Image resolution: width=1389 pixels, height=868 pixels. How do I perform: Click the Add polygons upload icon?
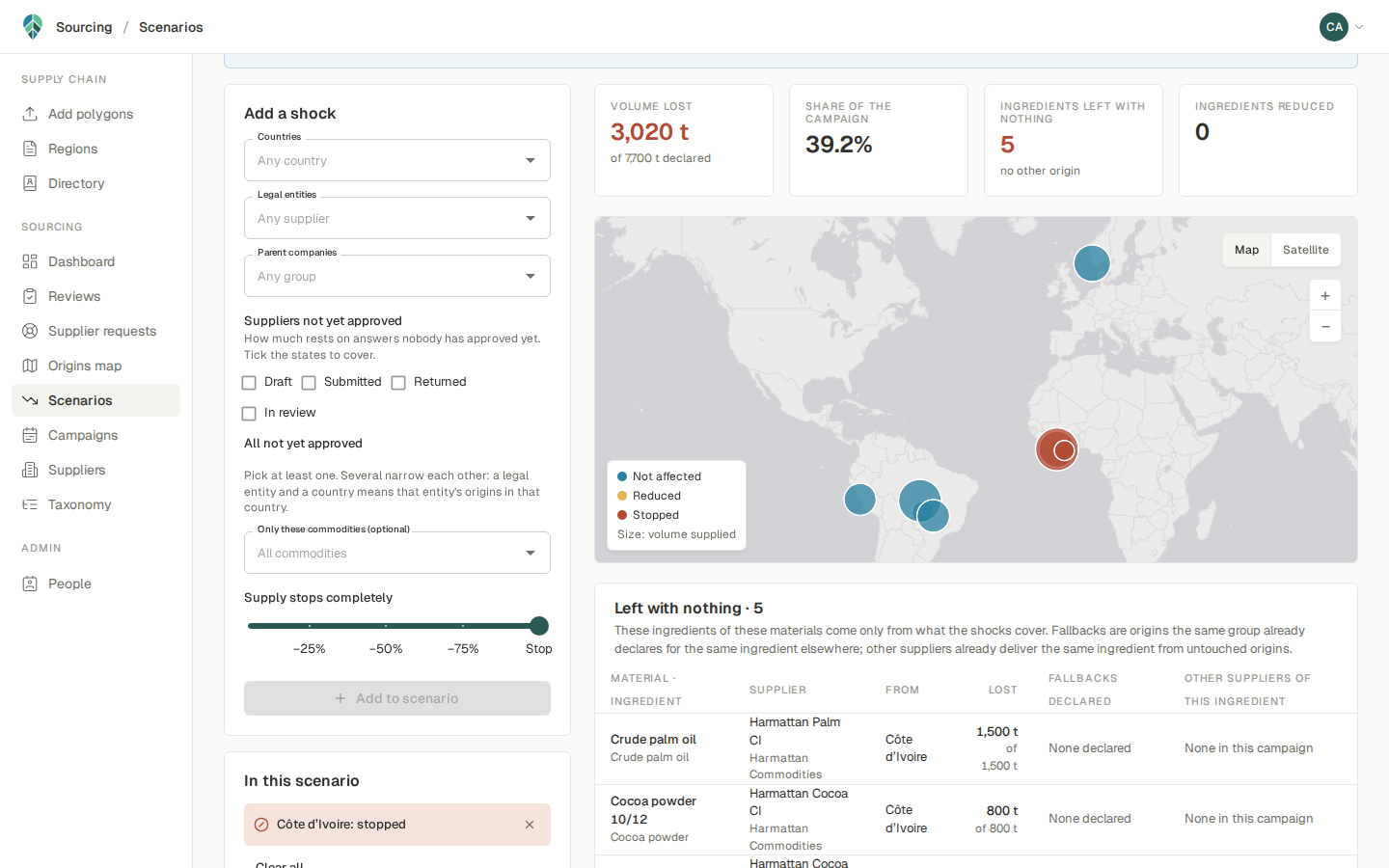coord(30,114)
